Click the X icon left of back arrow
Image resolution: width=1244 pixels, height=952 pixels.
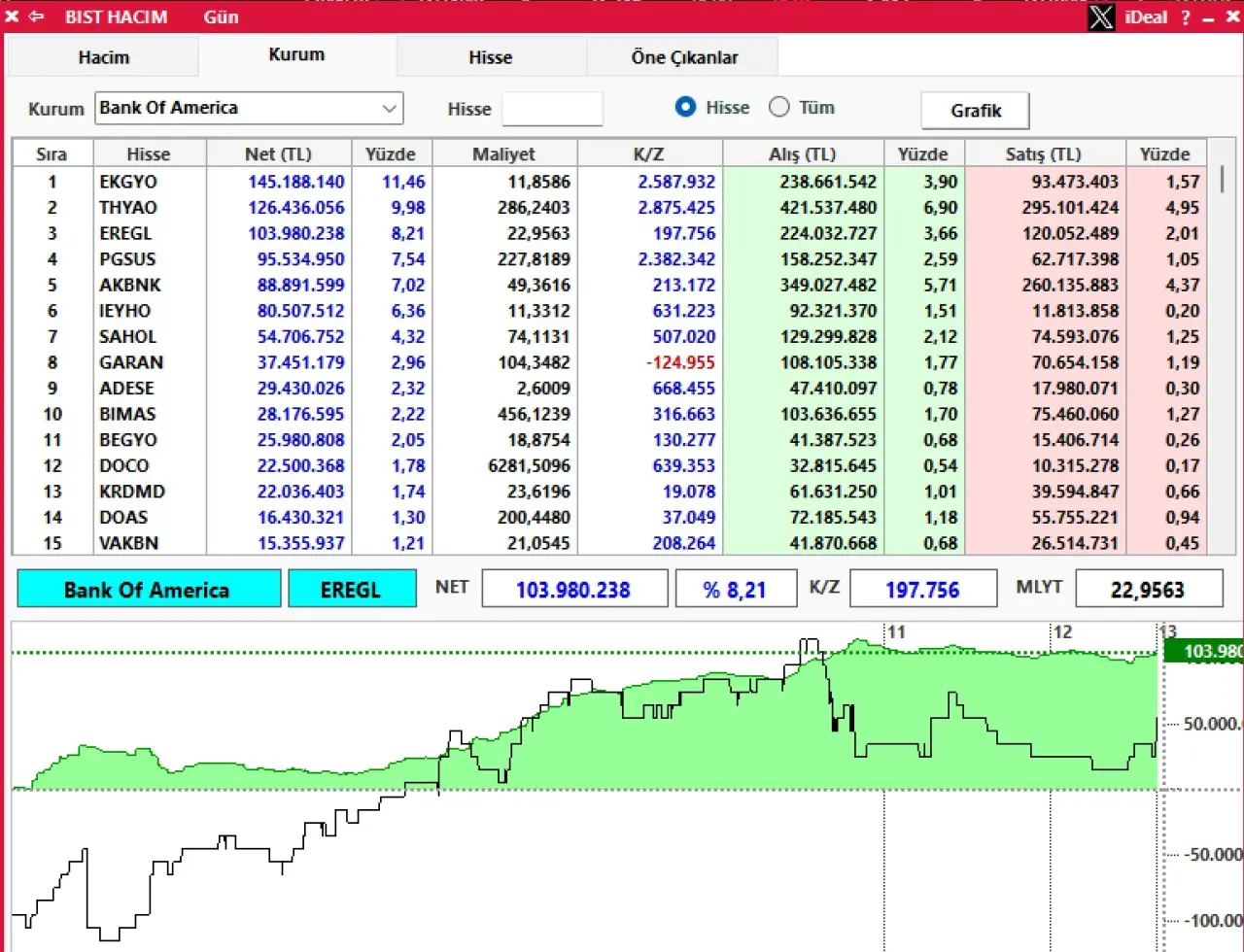click(x=13, y=17)
